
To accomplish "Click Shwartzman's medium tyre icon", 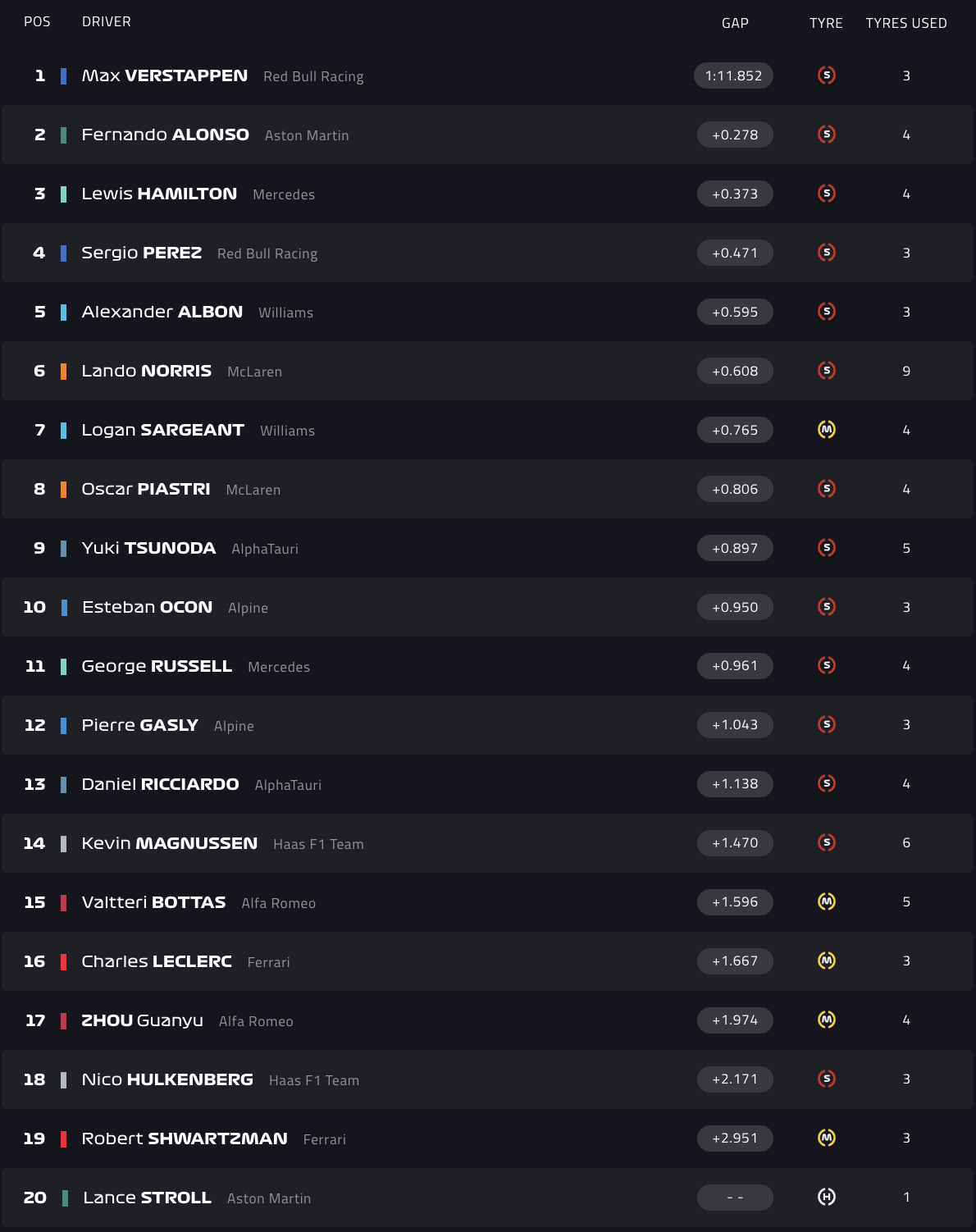I will 827,1138.
